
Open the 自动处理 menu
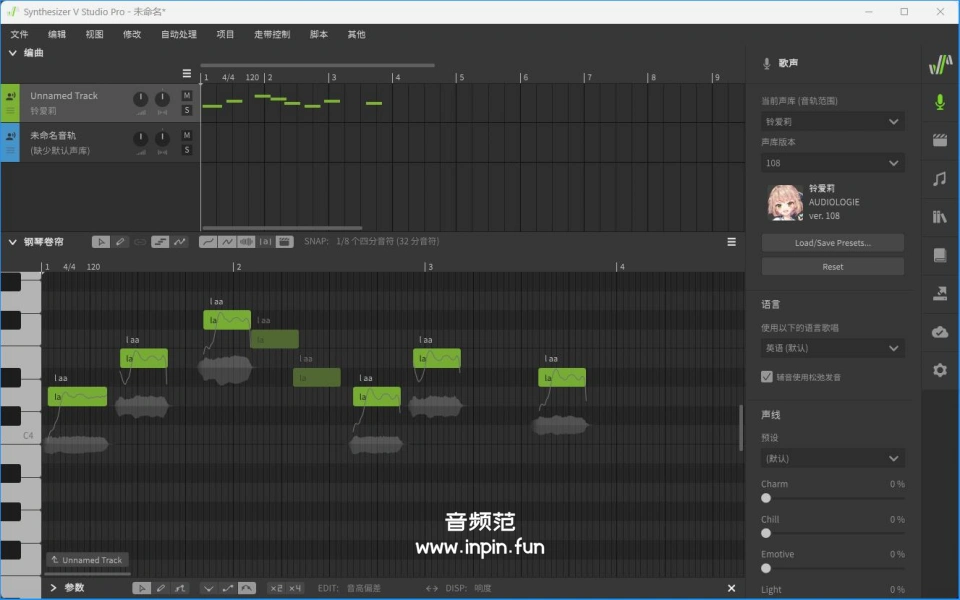point(179,34)
